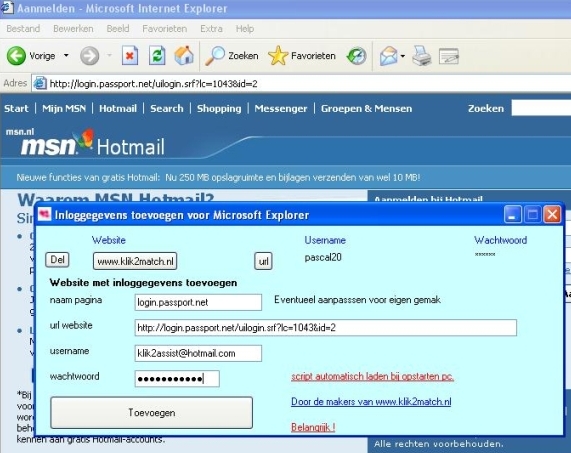Expand the Mail icon dropdown arrow
This screenshot has height=453, width=571.
402,56
